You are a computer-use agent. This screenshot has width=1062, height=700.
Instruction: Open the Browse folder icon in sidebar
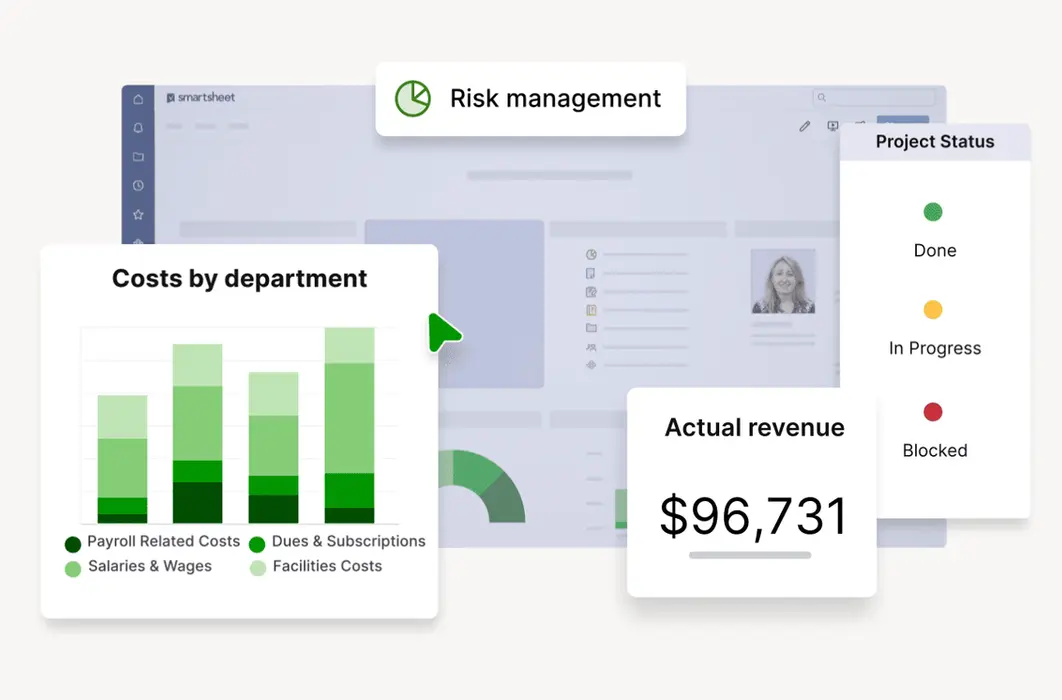138,156
